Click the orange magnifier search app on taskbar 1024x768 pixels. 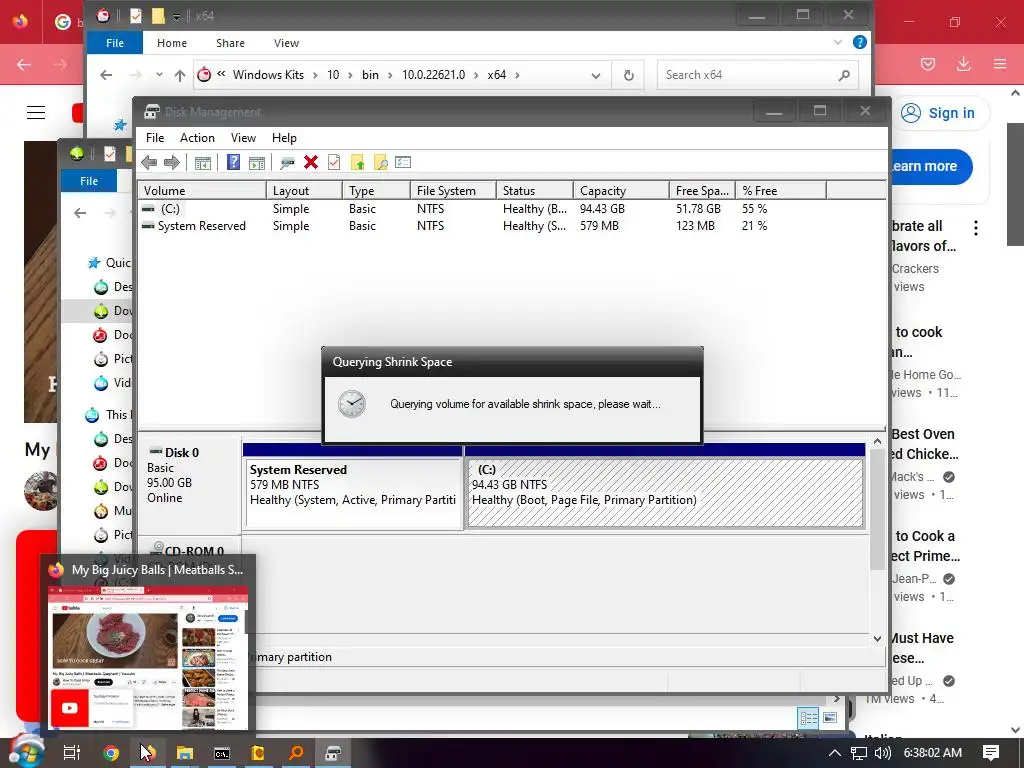296,753
